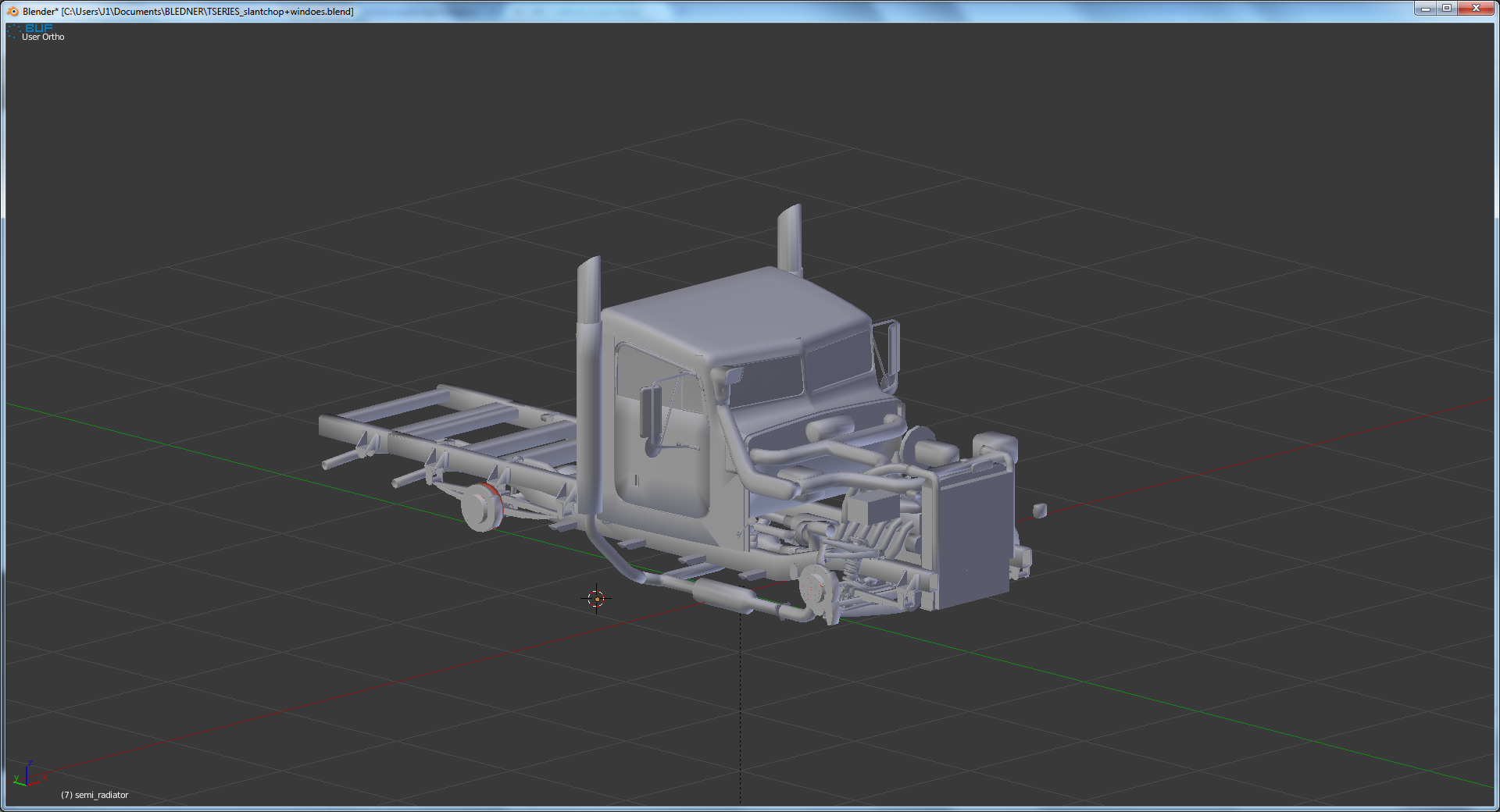Select the small loose object right of the radiator
This screenshot has height=812, width=1500.
(x=1040, y=511)
